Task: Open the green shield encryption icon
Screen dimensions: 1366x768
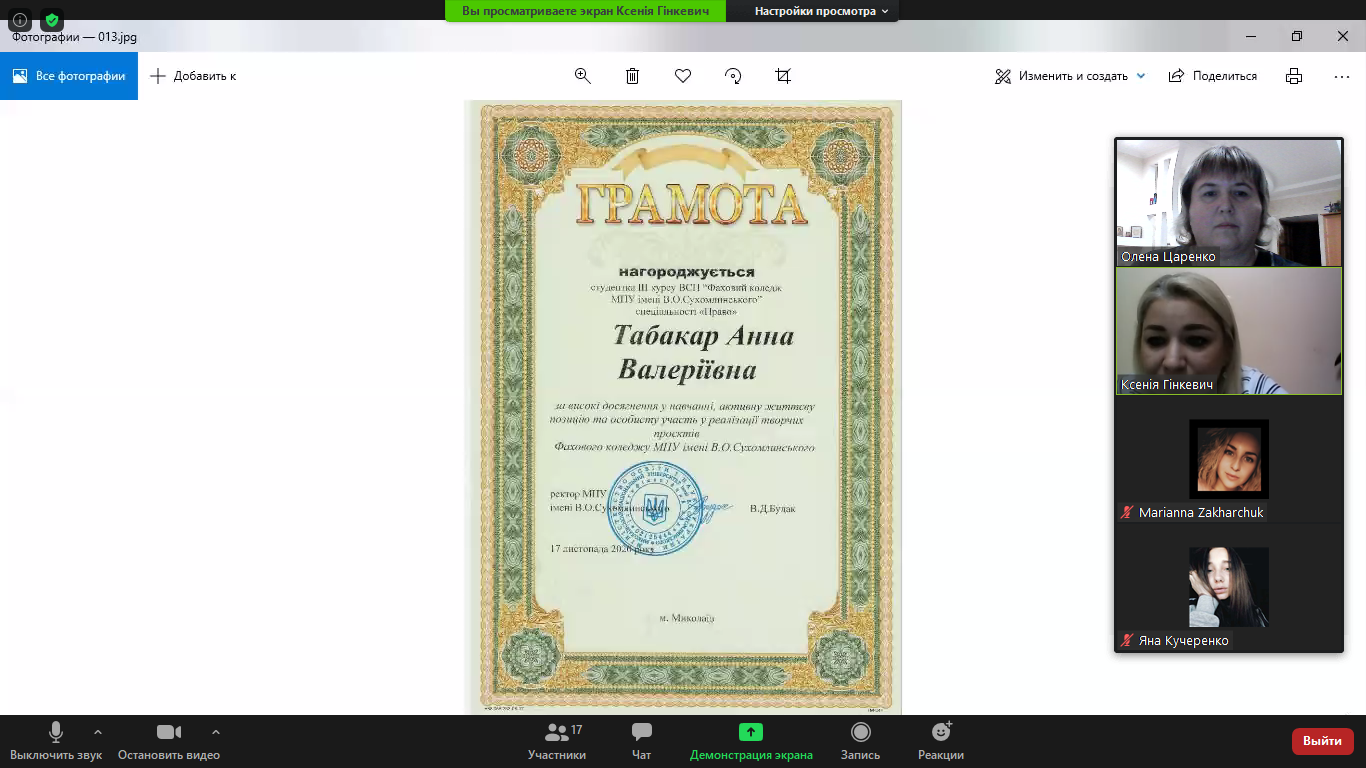Action: 51,20
